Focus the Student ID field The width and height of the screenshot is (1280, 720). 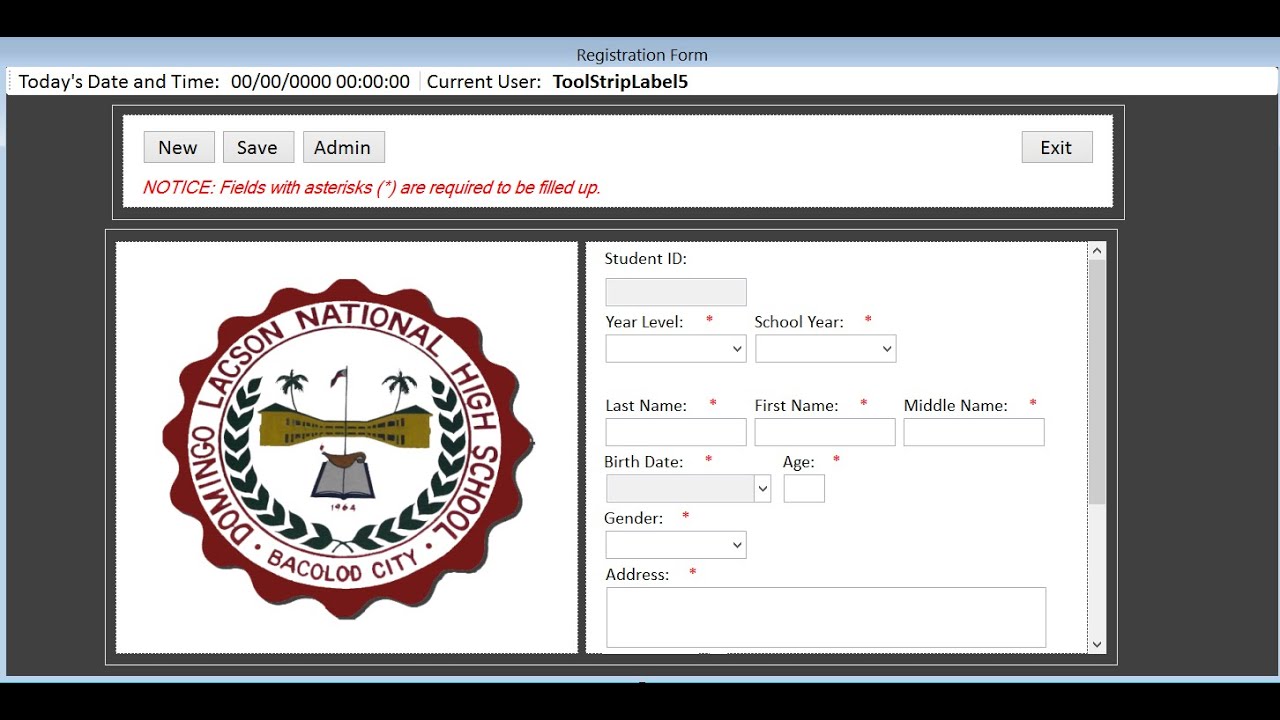click(x=676, y=292)
